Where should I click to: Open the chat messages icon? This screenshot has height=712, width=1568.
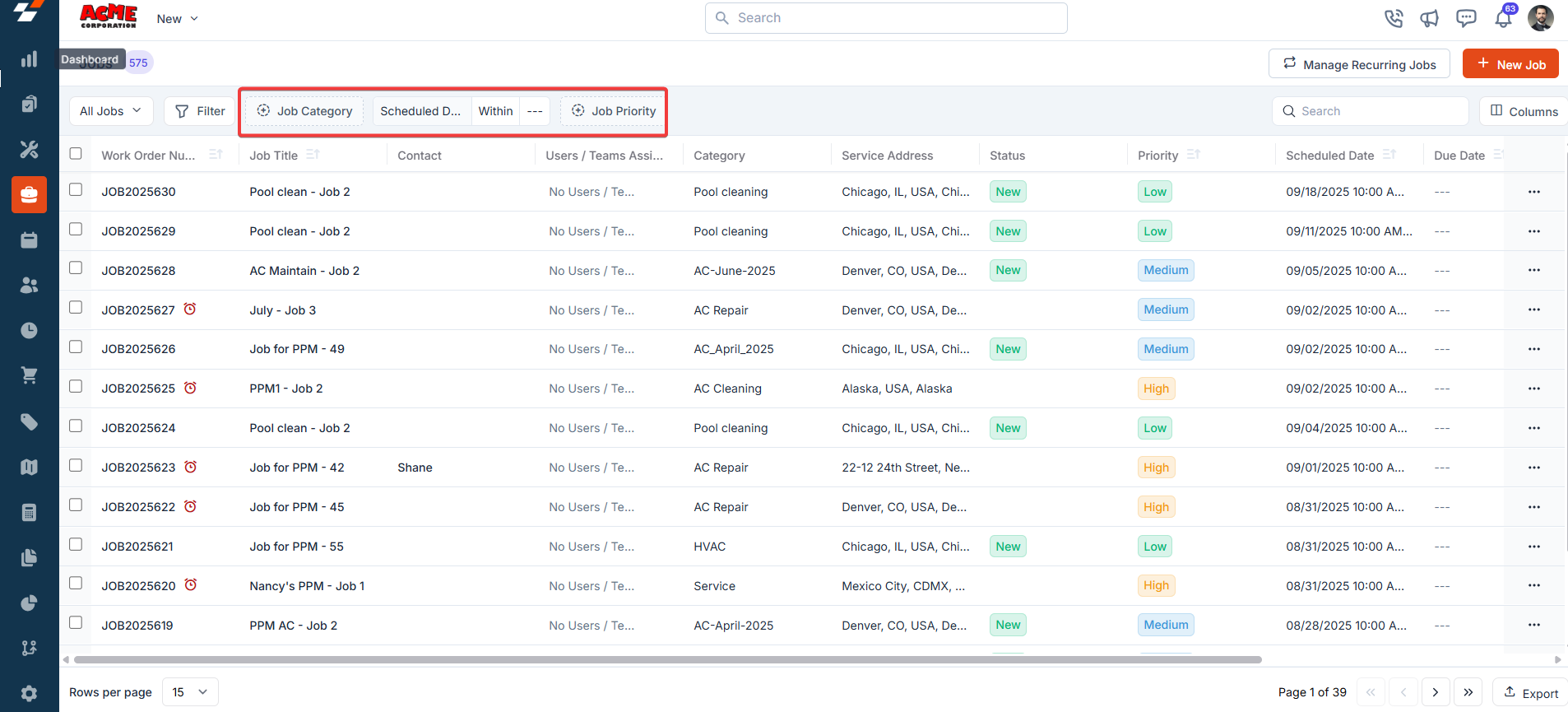tap(1466, 18)
